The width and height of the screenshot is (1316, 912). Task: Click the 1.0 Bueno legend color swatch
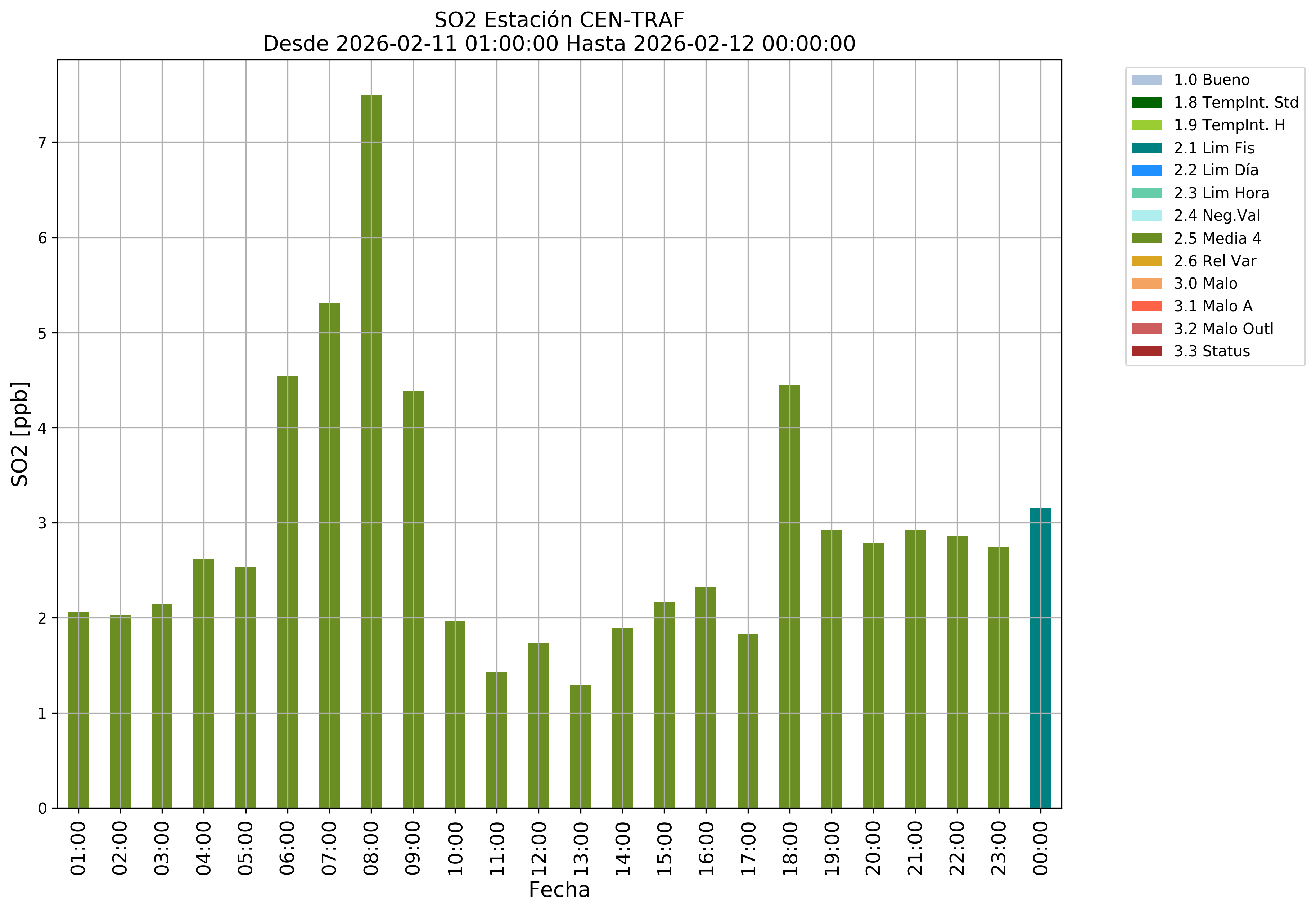click(x=1146, y=80)
